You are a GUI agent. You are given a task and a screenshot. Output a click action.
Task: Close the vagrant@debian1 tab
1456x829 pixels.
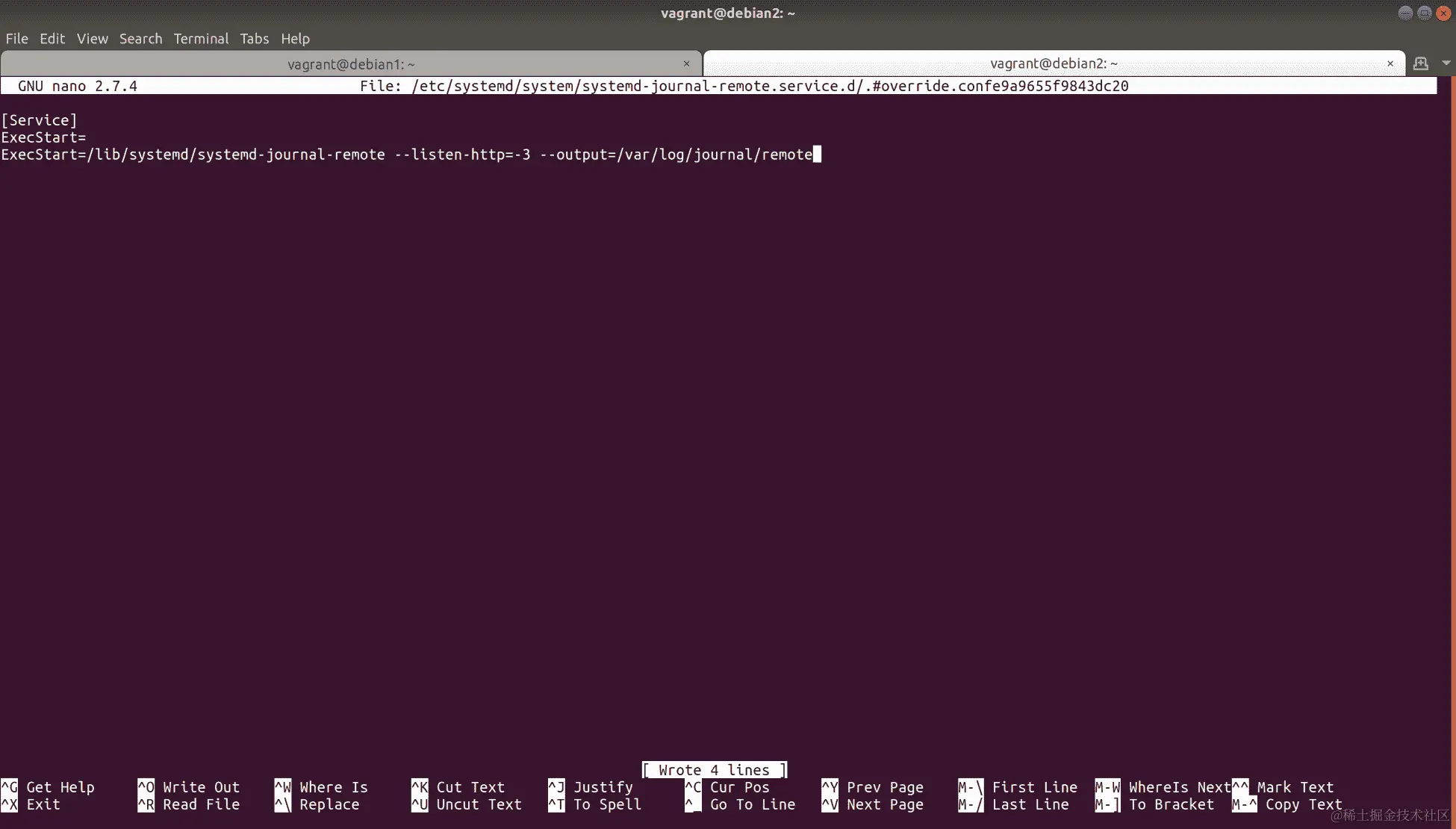click(686, 63)
